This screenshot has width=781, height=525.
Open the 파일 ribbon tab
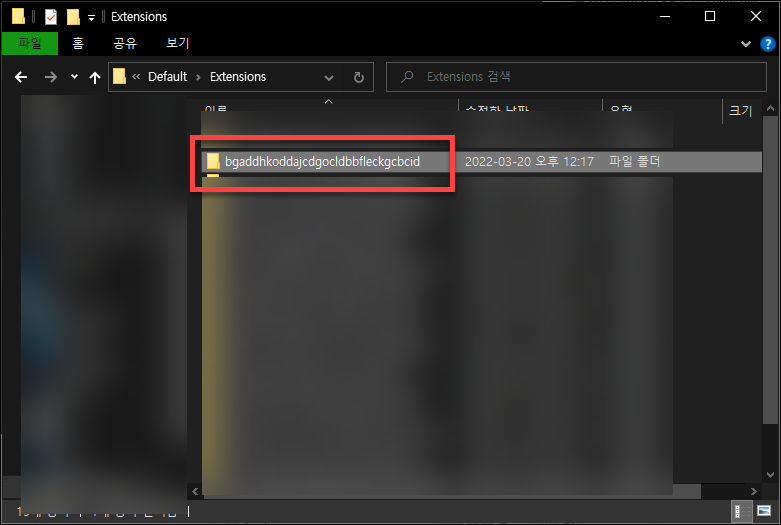point(30,43)
